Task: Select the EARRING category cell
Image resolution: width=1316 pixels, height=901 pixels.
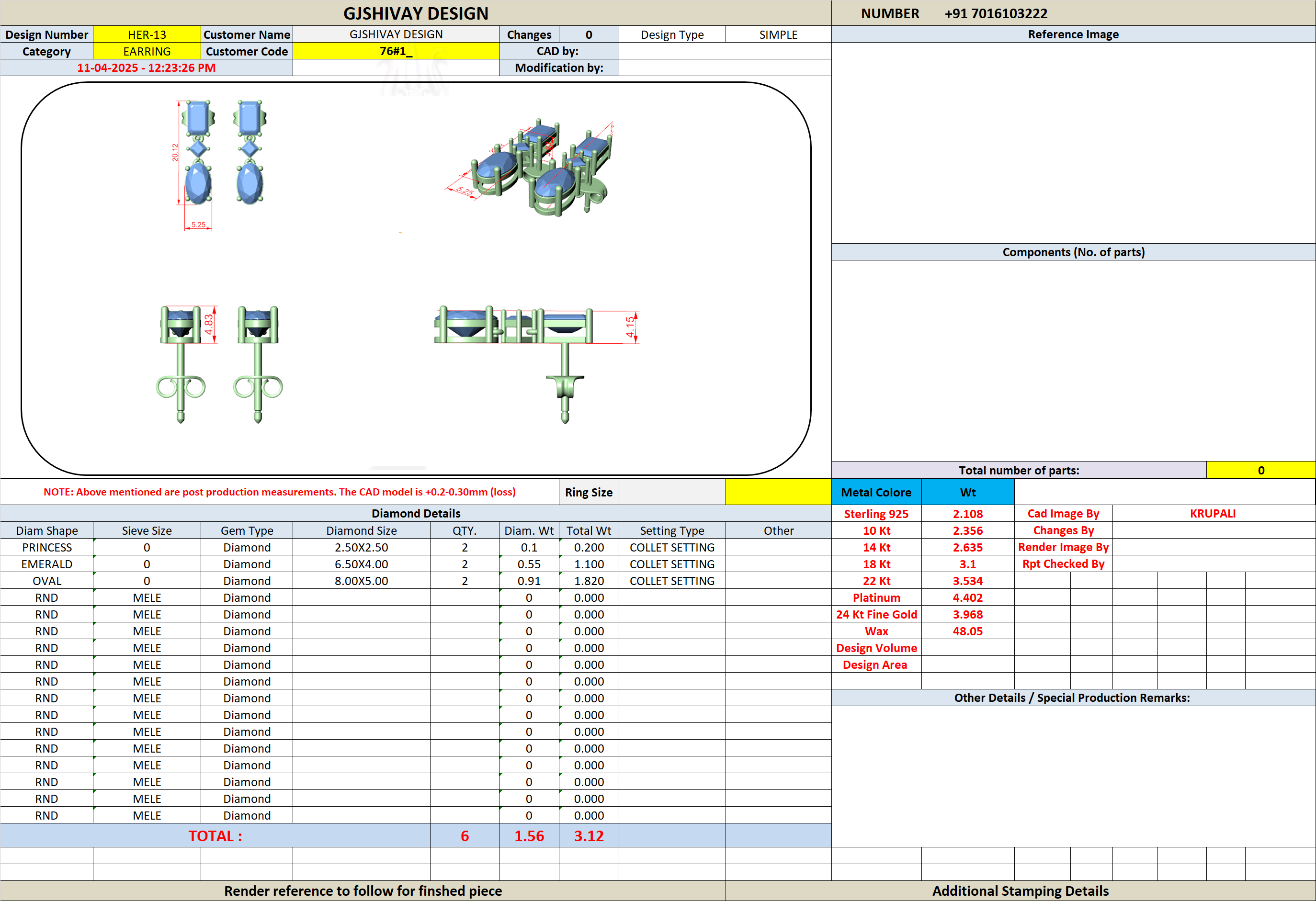Action: coord(147,52)
